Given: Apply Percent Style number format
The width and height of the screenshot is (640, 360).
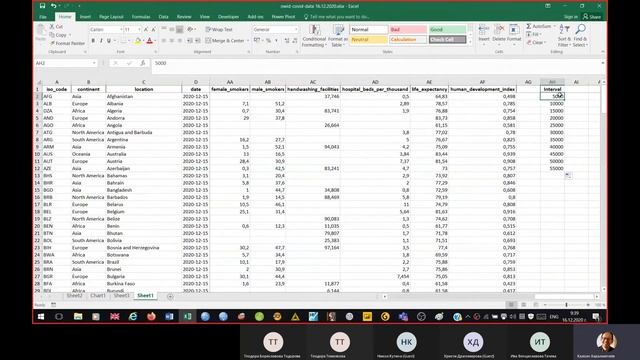Looking at the screenshot, I should 269,40.
